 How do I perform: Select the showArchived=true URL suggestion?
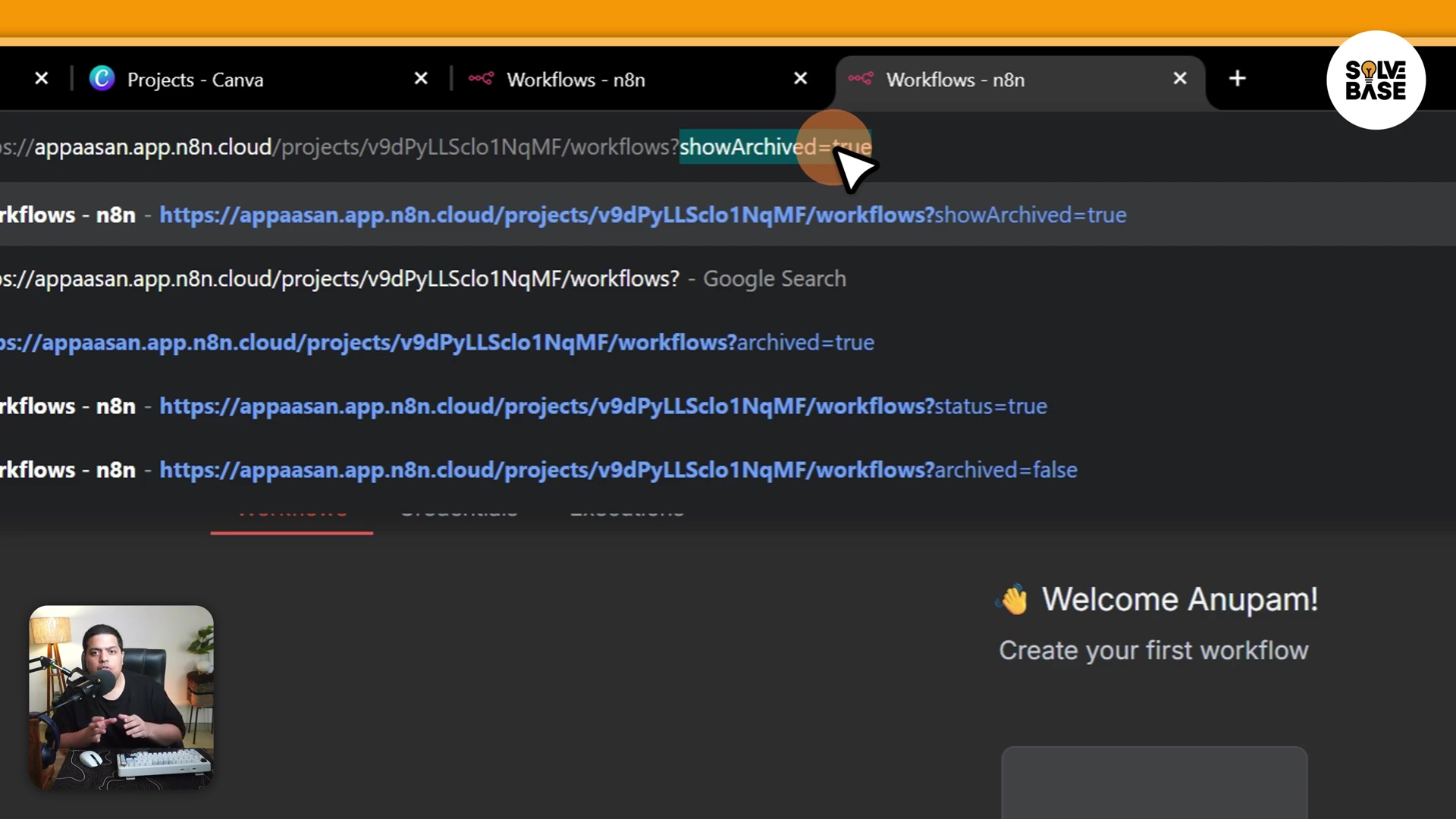[642, 215]
